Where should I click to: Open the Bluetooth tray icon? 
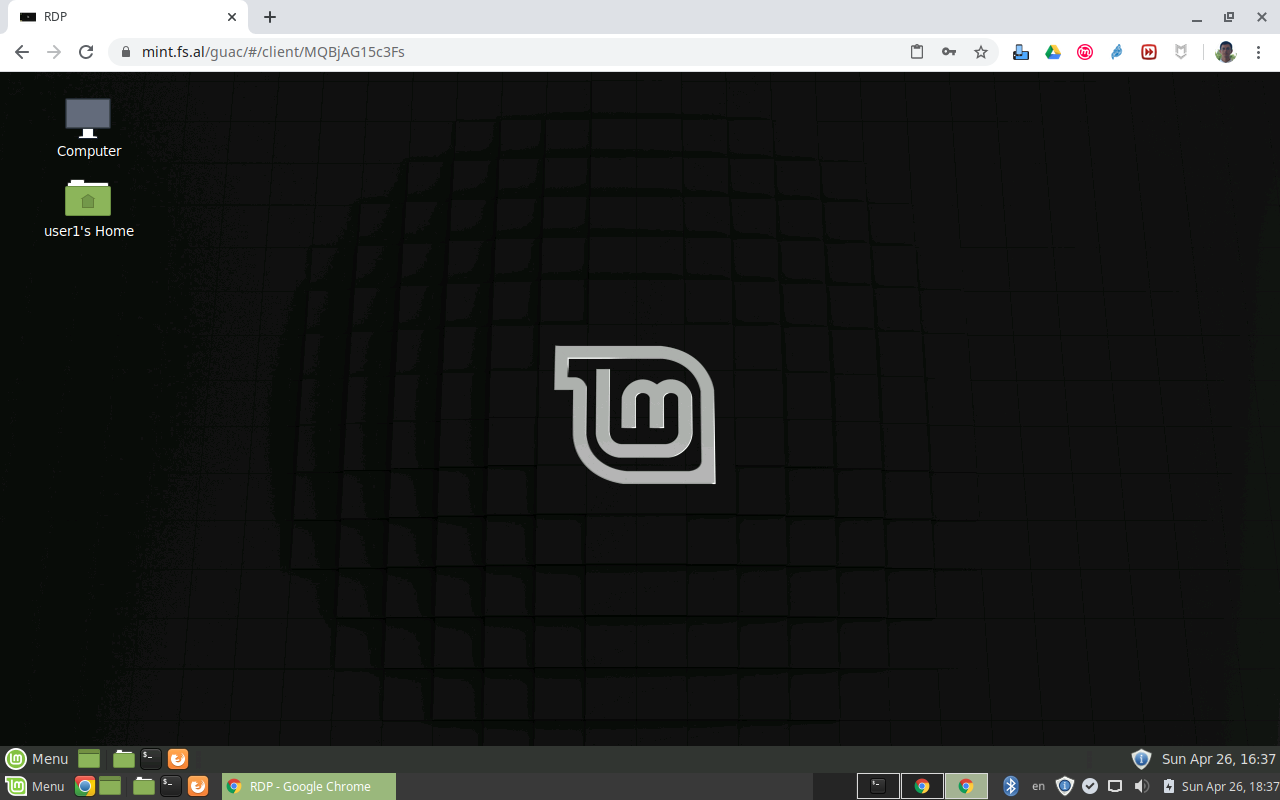(1011, 786)
